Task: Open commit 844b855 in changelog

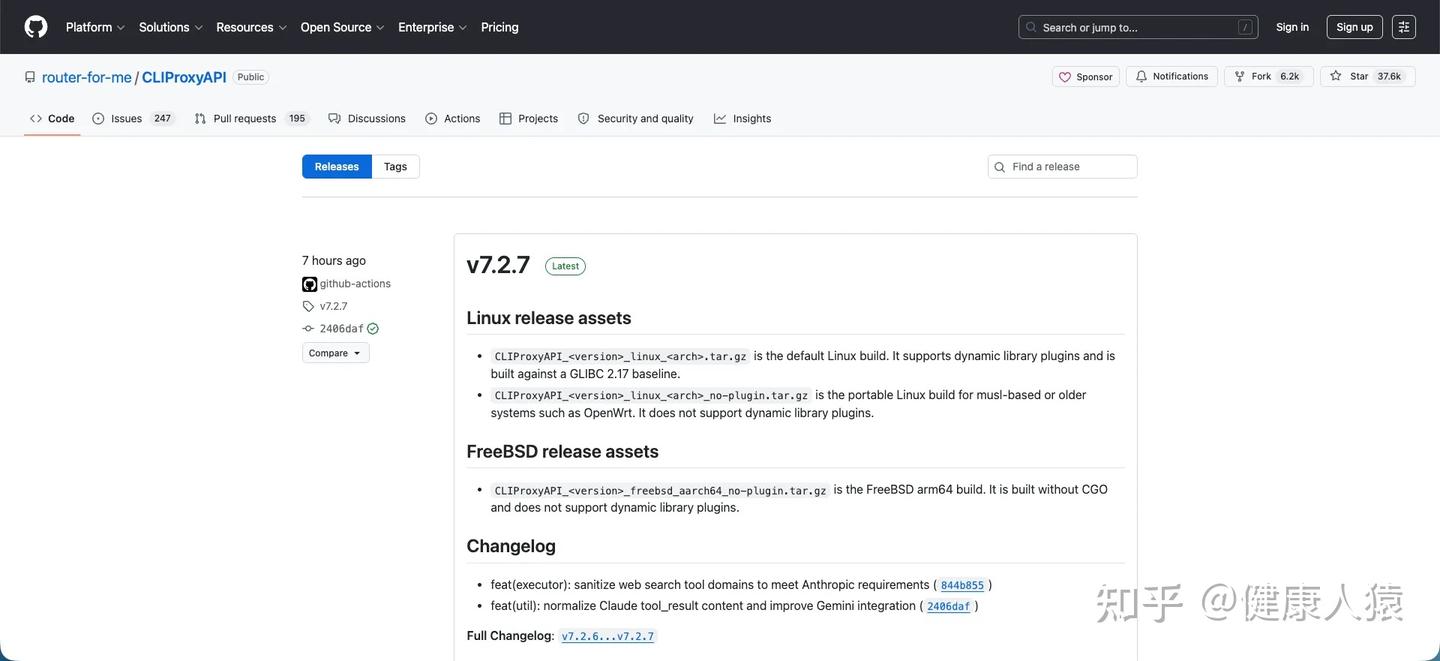Action: pos(962,586)
